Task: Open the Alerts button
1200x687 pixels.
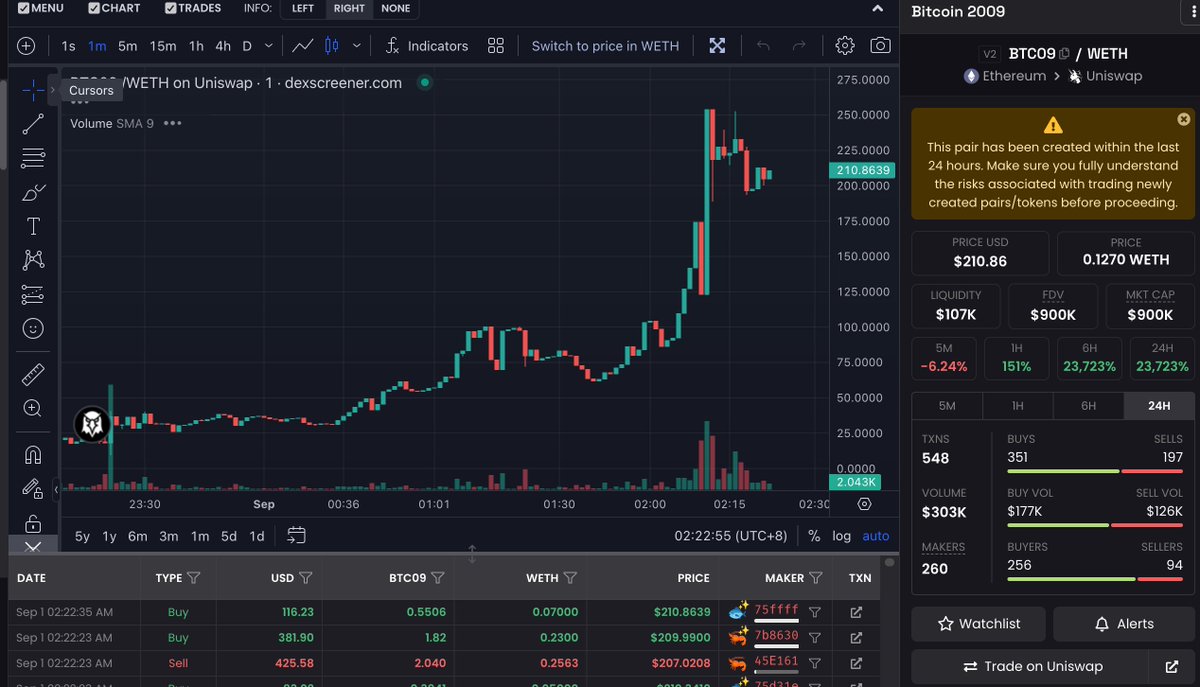Action: click(x=1124, y=624)
